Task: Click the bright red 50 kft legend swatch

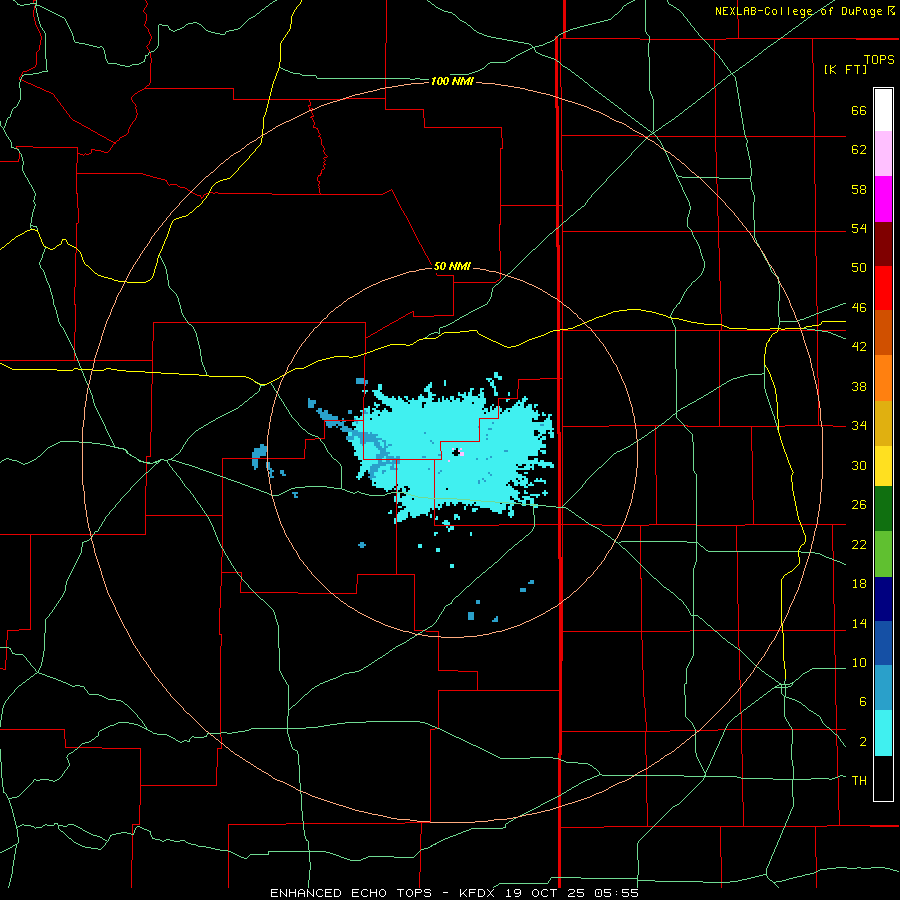Action: [x=883, y=288]
